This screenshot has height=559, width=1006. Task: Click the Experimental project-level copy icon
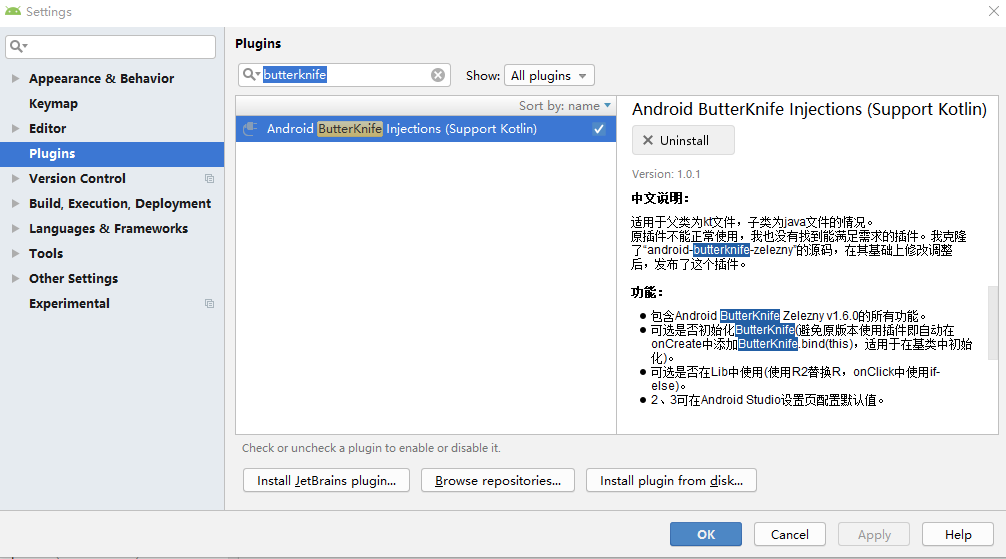(x=209, y=304)
